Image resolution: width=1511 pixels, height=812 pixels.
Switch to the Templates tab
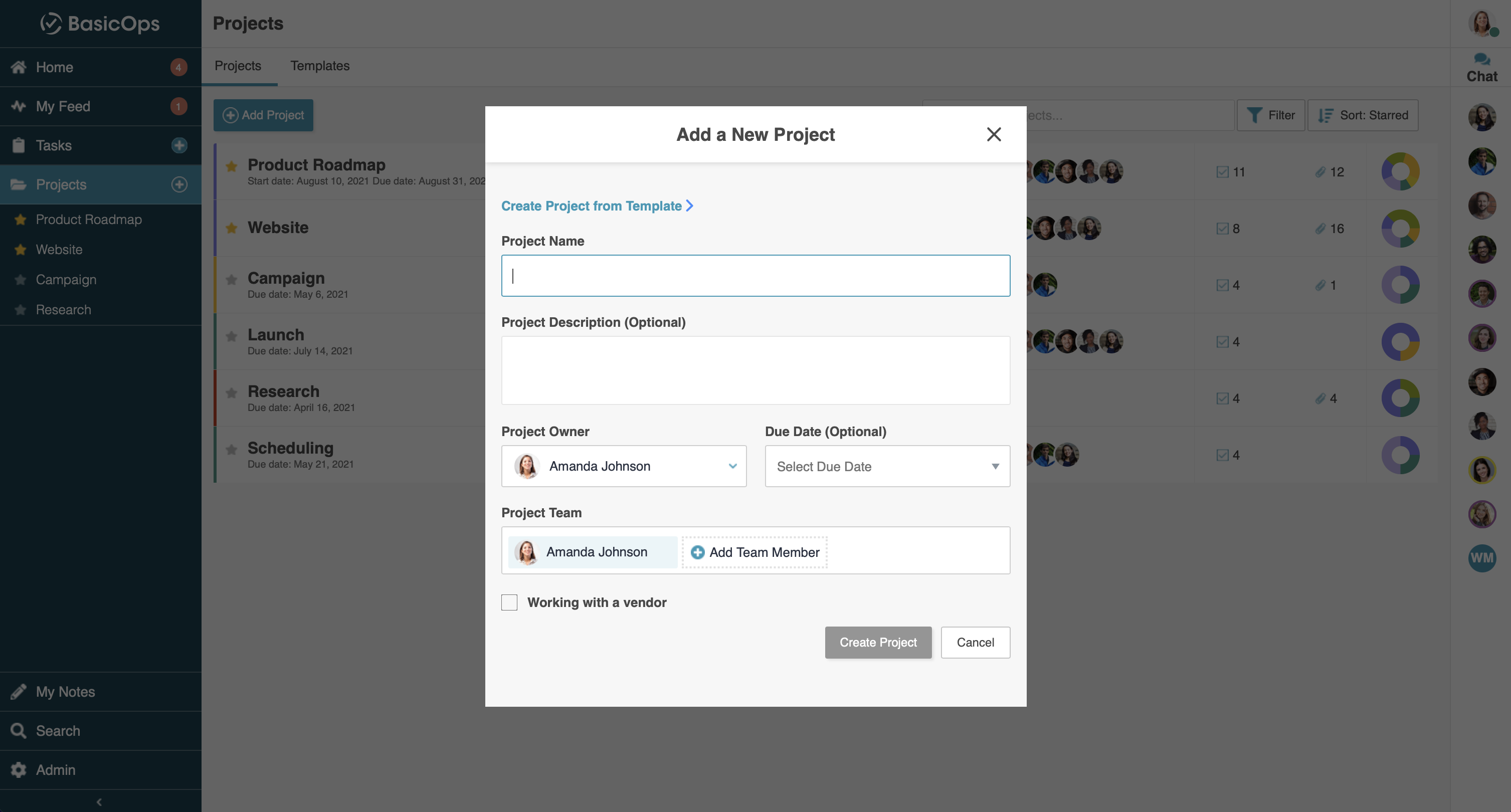pyautogui.click(x=320, y=66)
